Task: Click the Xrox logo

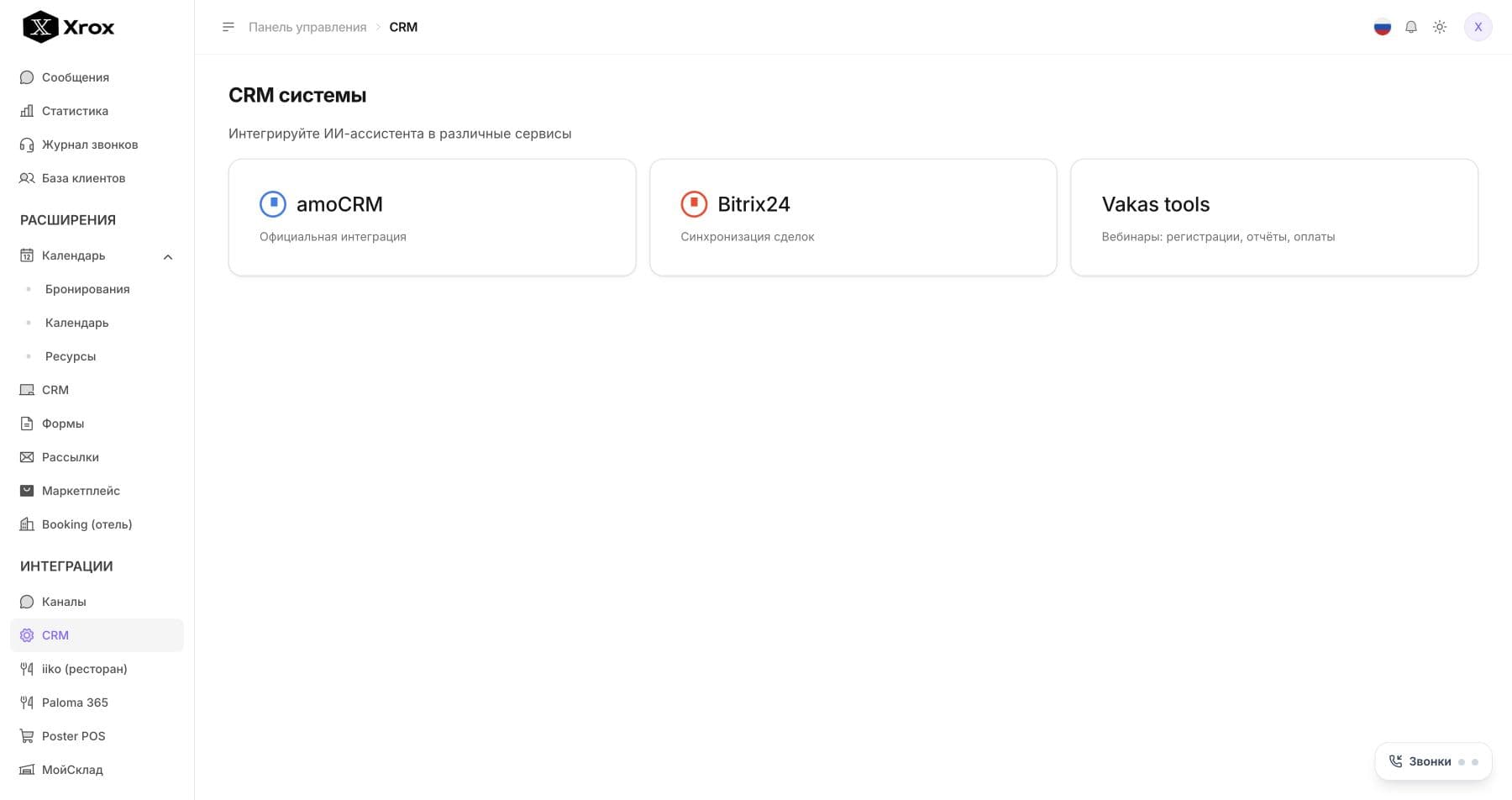Action: coord(69,27)
